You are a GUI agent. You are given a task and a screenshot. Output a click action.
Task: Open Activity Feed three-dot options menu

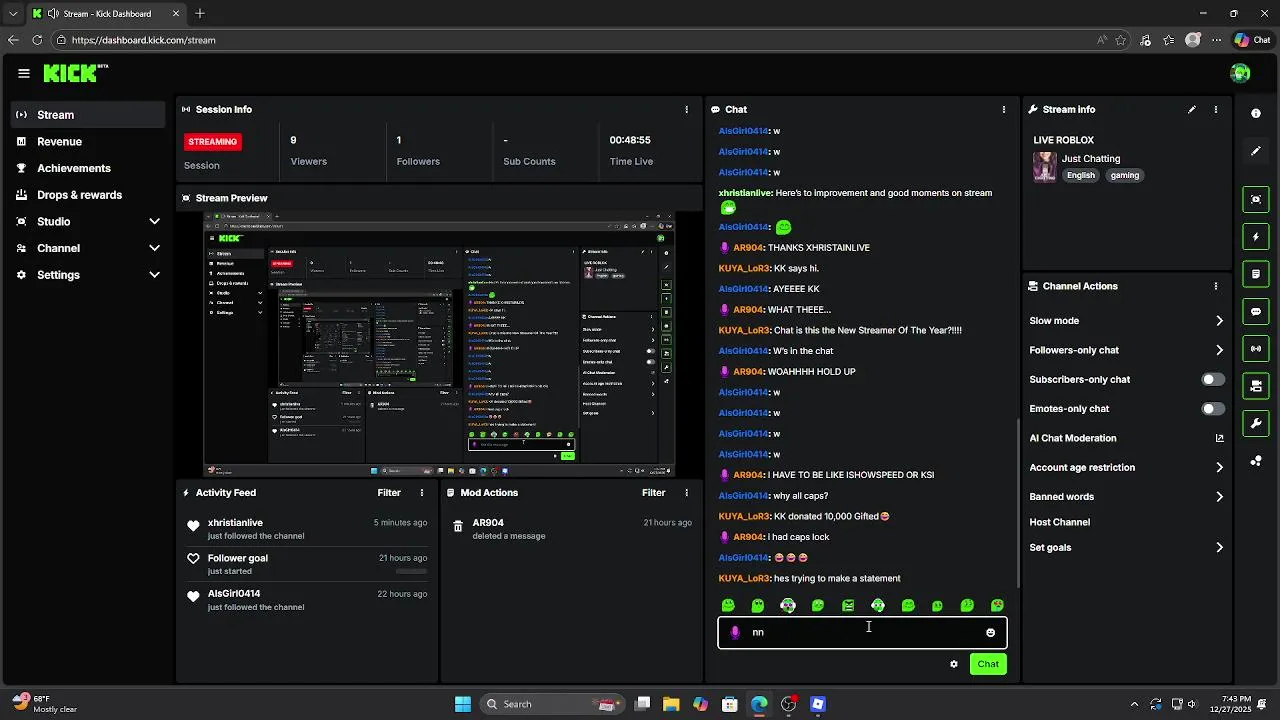click(x=422, y=493)
